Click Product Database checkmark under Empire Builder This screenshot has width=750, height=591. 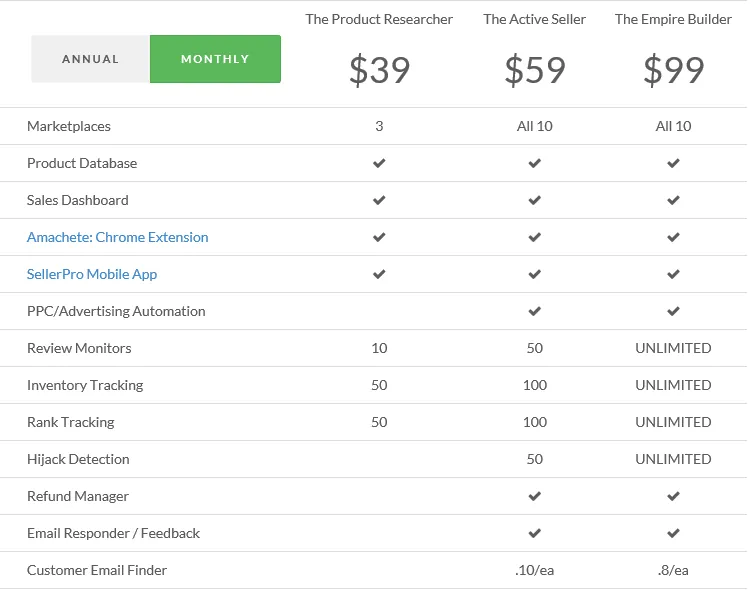[673, 163]
